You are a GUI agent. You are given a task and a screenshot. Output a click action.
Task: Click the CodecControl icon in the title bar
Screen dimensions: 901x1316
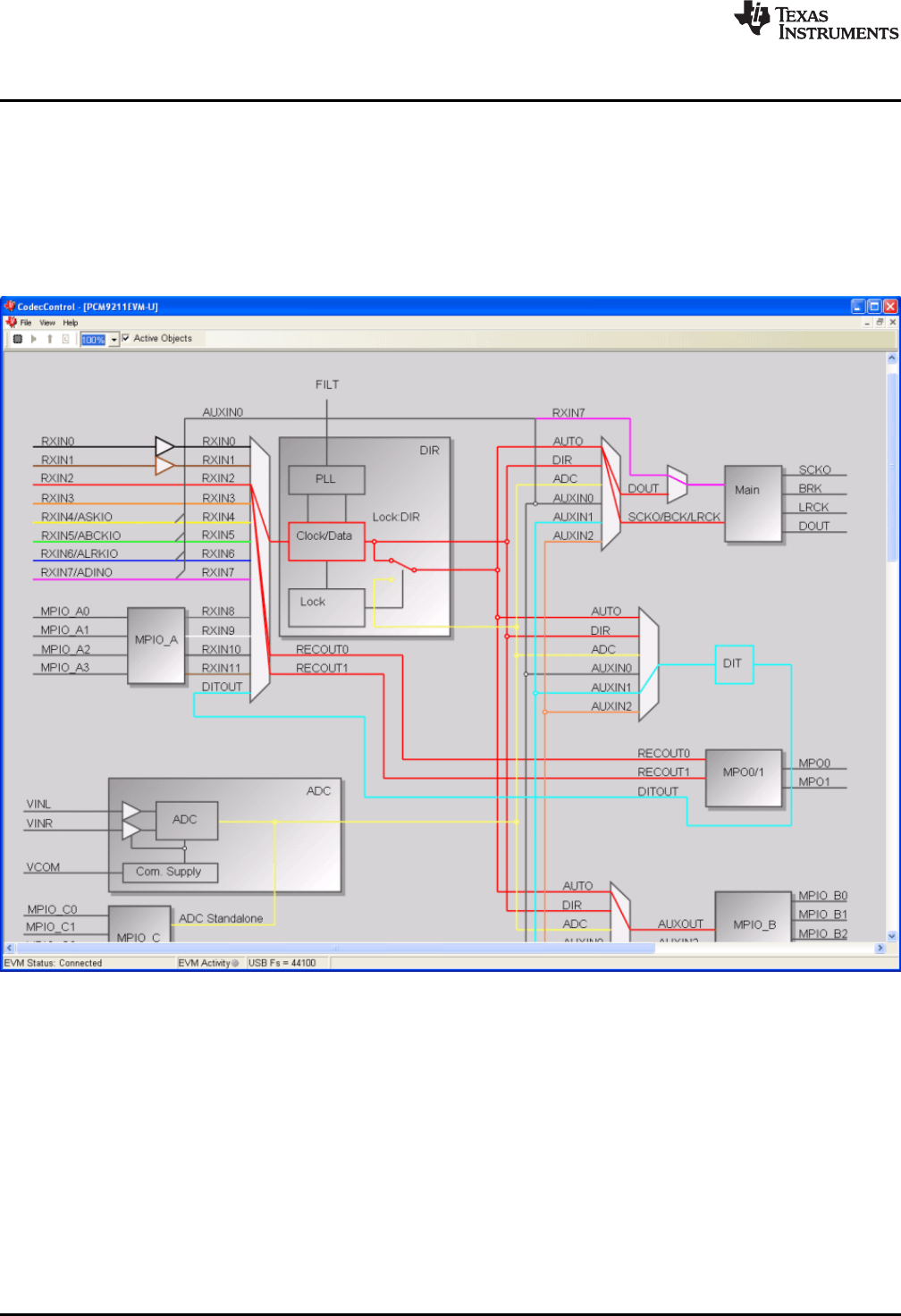pos(10,306)
